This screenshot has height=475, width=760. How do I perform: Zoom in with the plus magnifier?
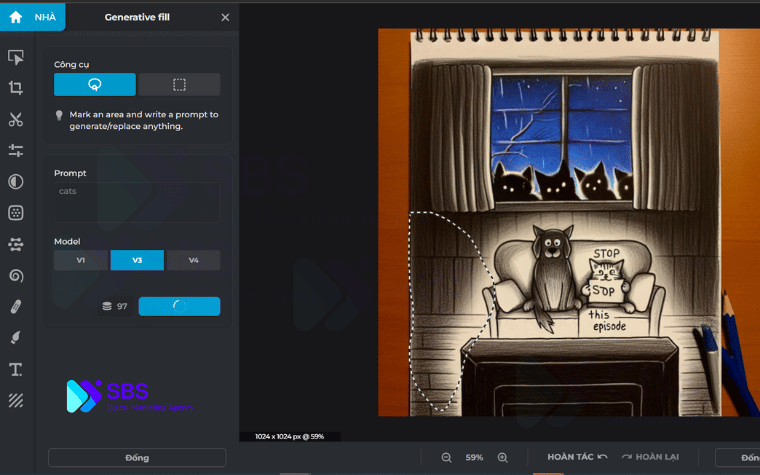point(503,458)
